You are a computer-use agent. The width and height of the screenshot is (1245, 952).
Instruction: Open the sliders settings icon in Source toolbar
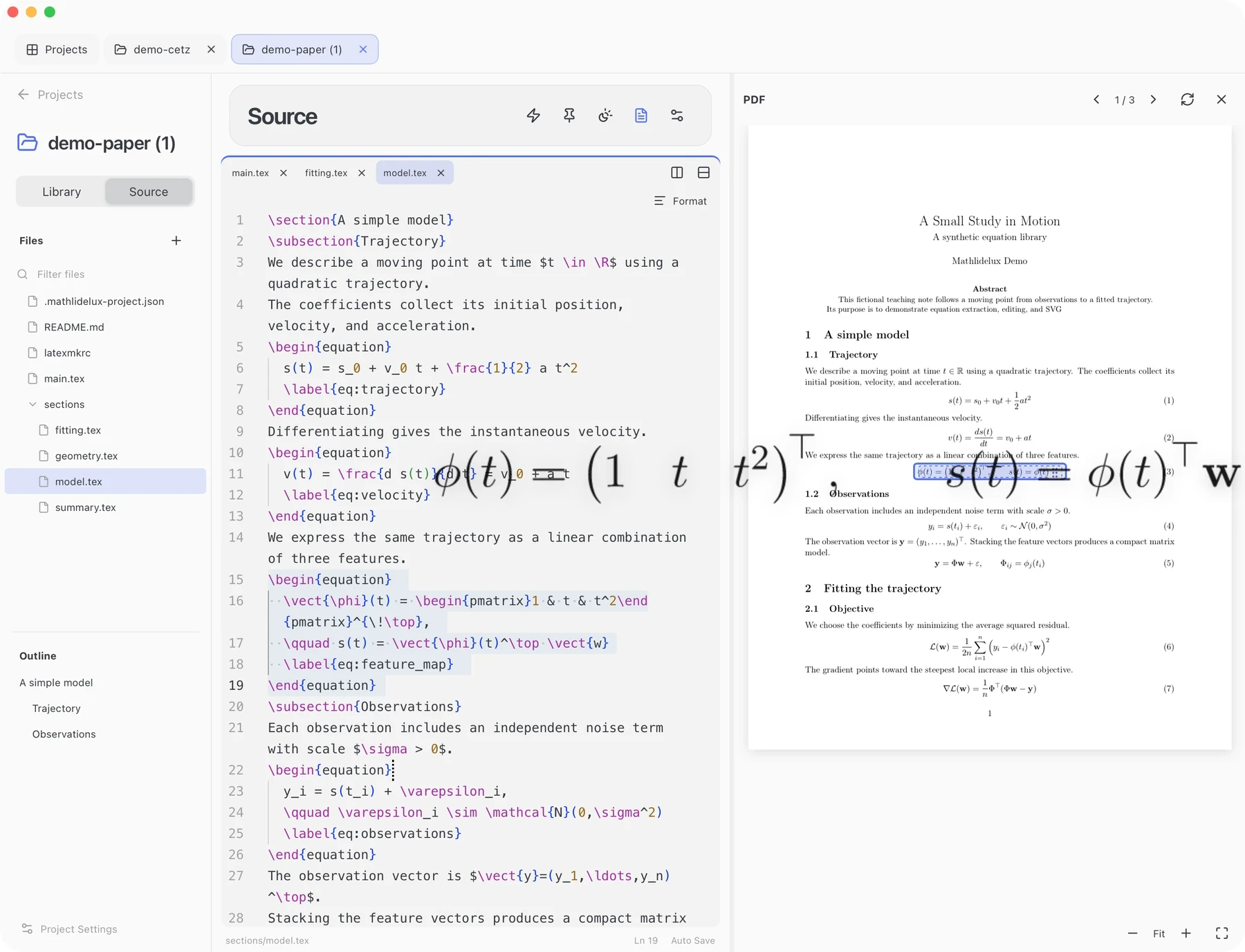tap(677, 115)
